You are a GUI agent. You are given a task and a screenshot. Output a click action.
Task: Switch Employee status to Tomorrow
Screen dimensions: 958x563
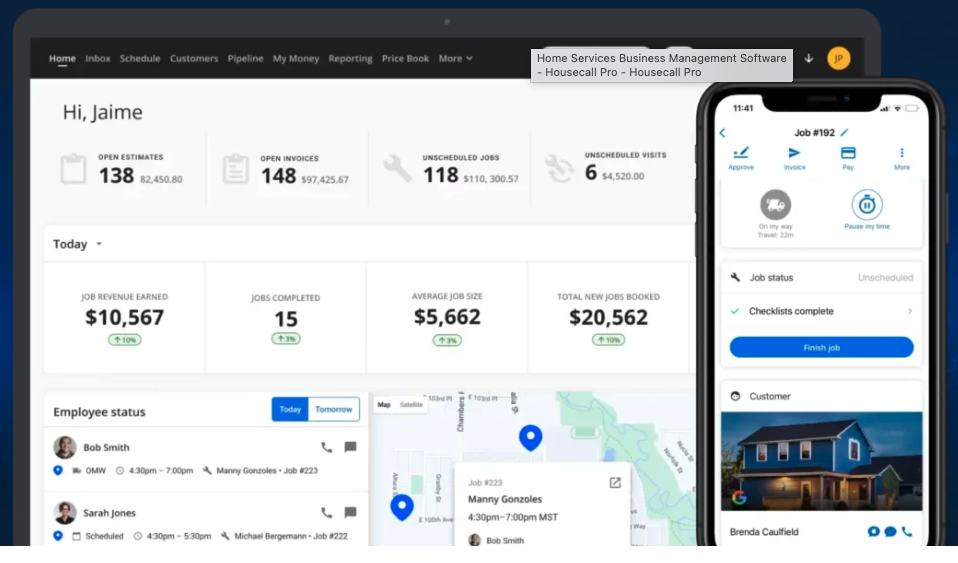334,410
